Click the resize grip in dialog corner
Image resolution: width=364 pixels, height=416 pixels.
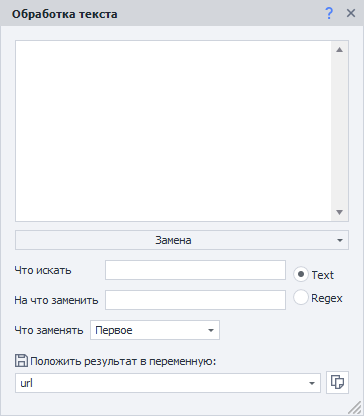[355, 407]
